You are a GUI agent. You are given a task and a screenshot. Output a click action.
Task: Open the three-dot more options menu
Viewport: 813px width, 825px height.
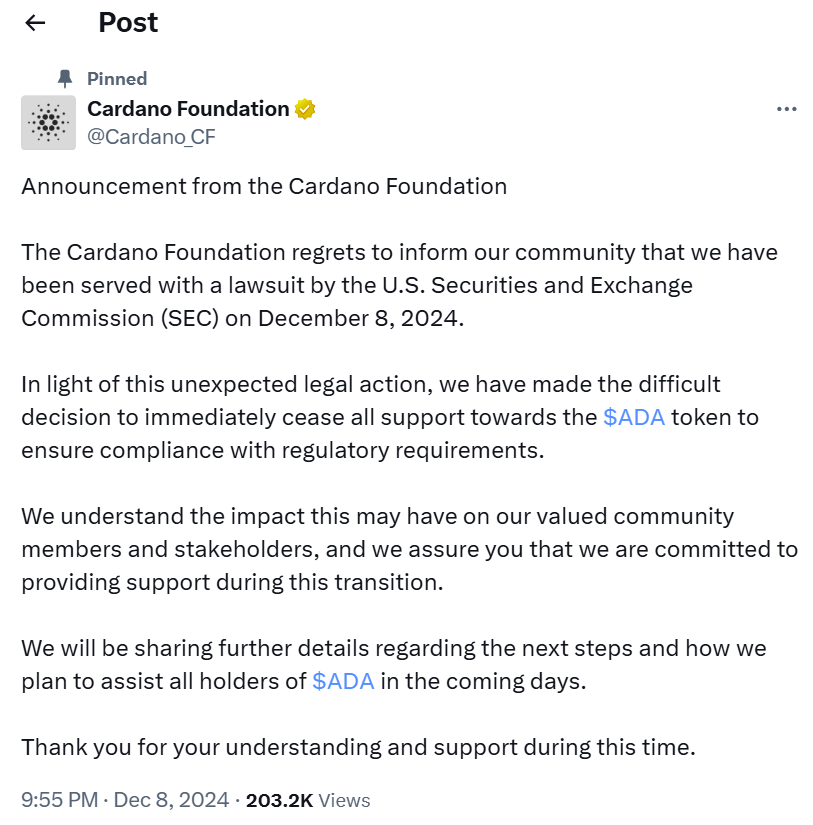(x=787, y=109)
